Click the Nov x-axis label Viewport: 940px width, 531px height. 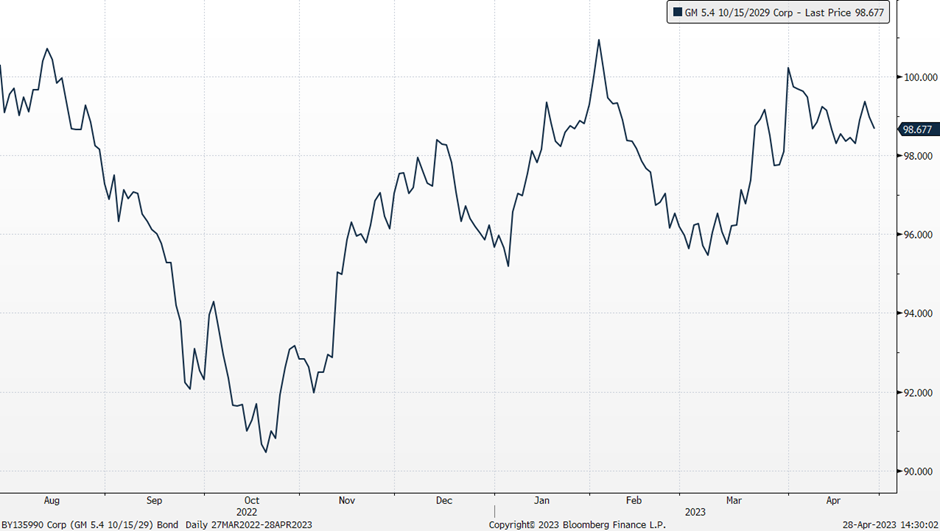347,500
